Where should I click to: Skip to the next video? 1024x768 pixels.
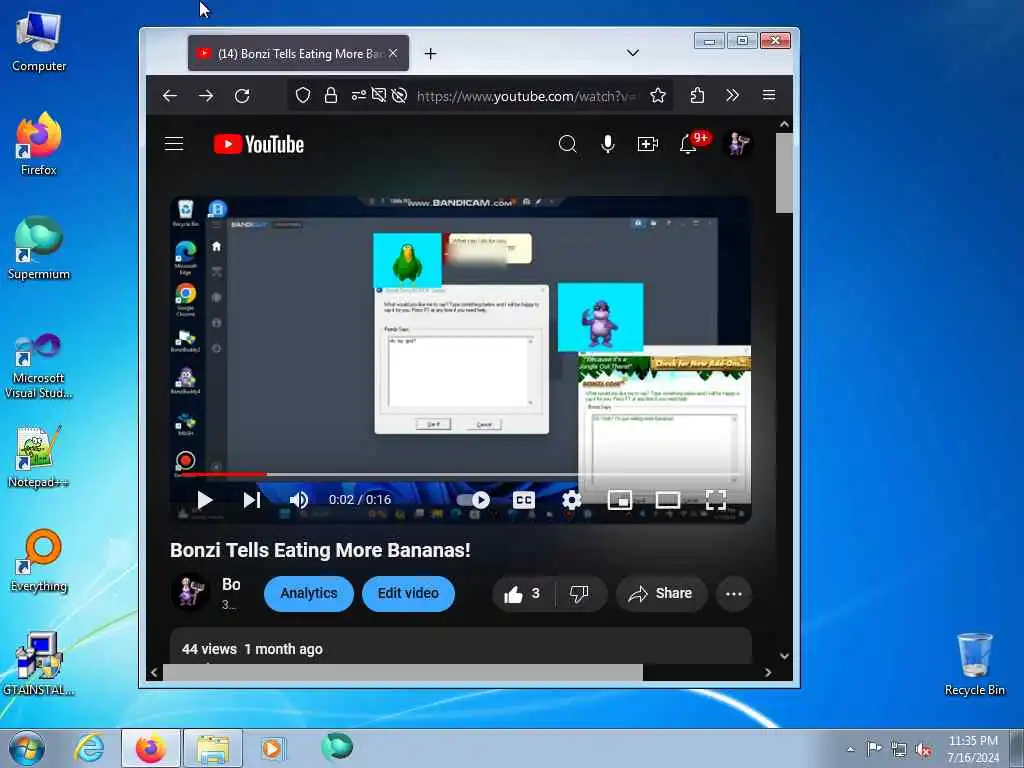pos(251,500)
